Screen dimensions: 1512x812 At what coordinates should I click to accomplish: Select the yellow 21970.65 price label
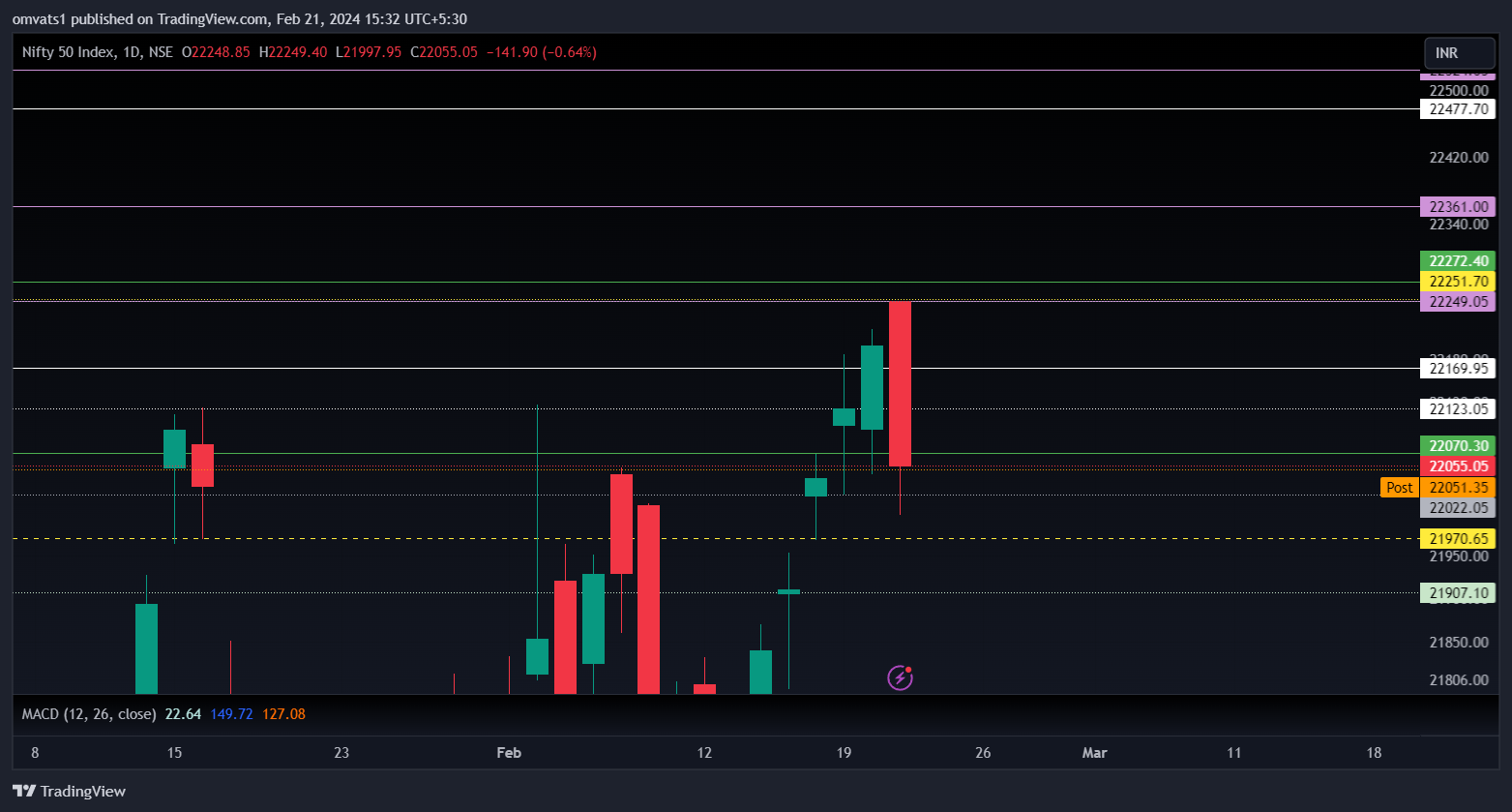point(1458,539)
